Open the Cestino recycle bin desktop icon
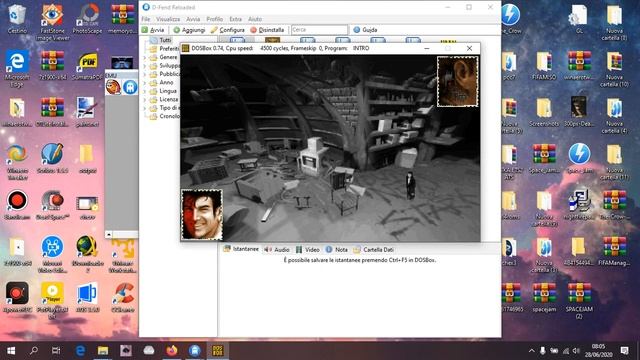This screenshot has height=360, width=640. pyautogui.click(x=17, y=19)
